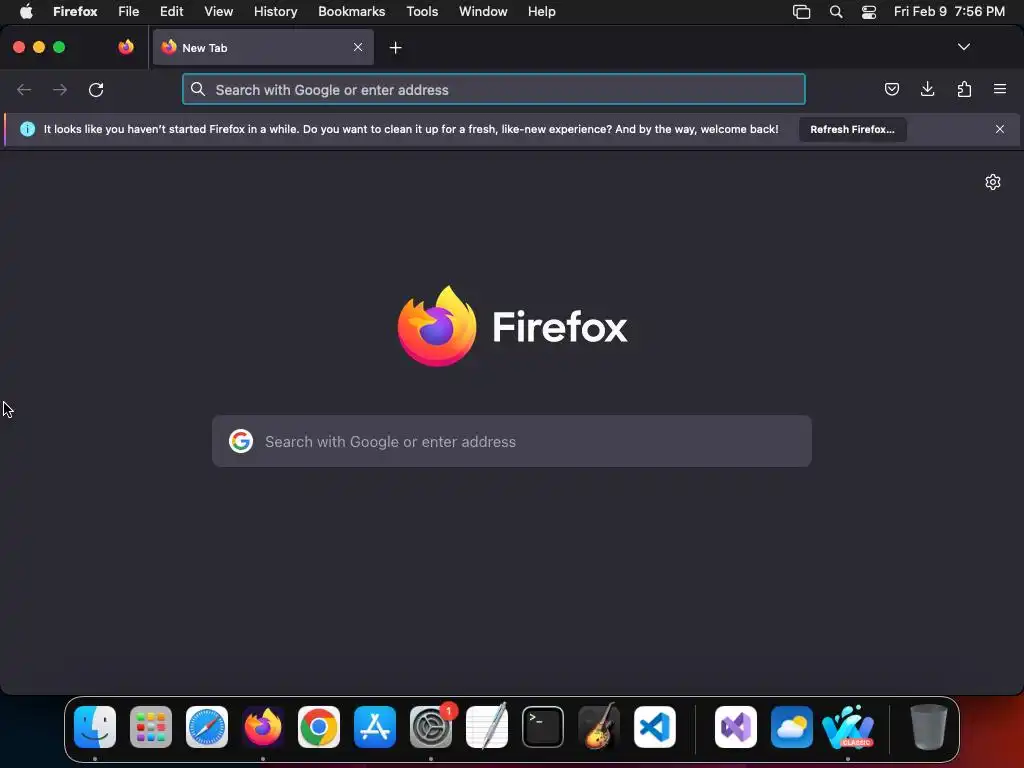The width and height of the screenshot is (1024, 768).
Task: Open the Bookmarks menu
Action: [x=351, y=12]
